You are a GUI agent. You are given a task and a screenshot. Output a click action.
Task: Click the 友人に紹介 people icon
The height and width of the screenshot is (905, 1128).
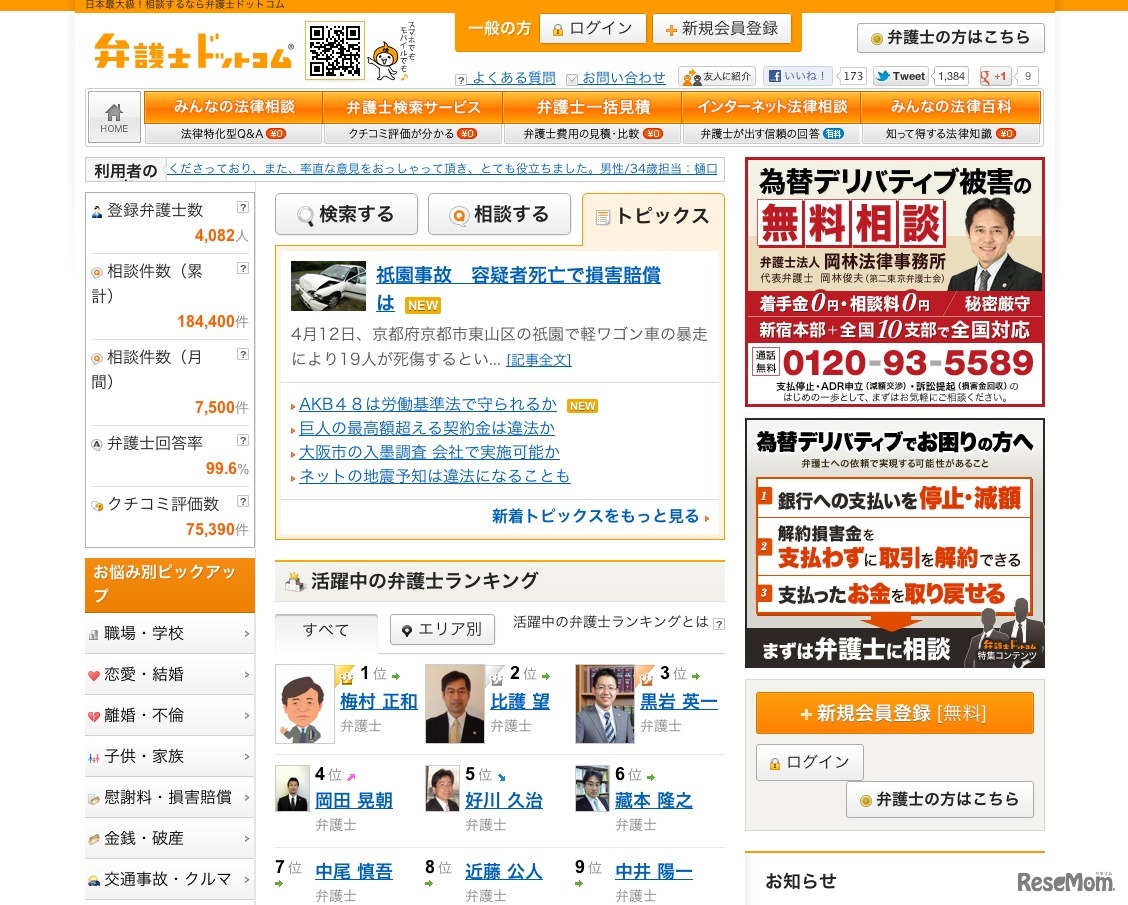[x=690, y=76]
